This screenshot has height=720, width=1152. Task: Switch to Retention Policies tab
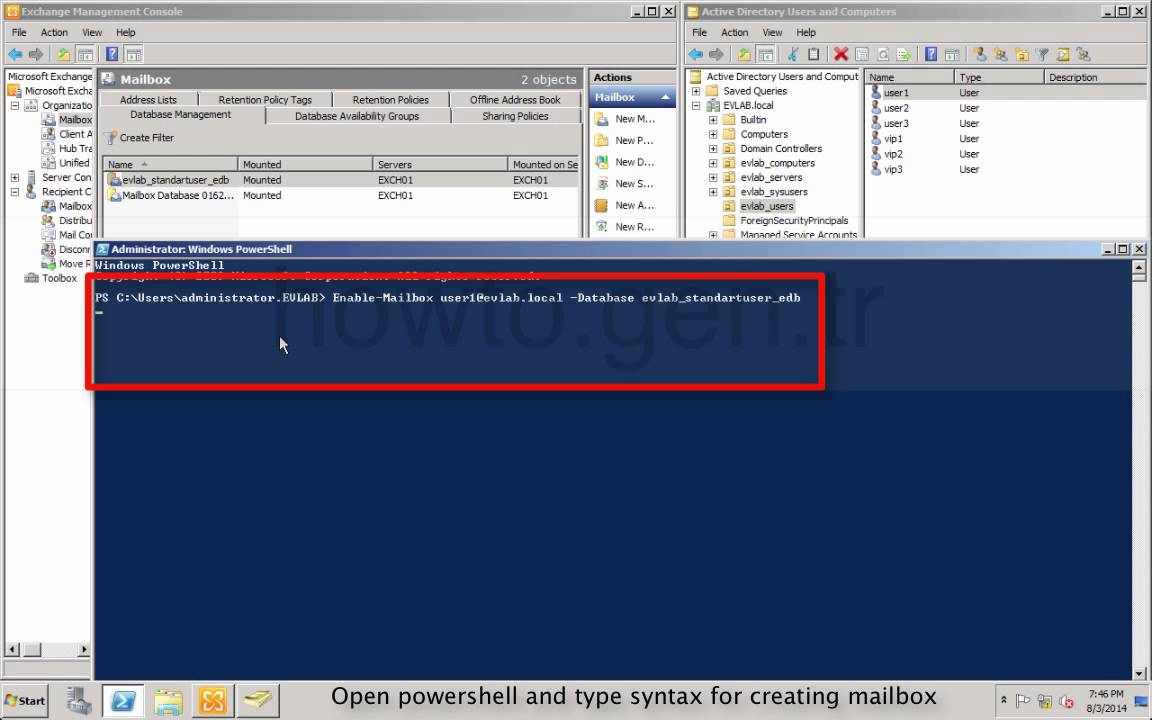coord(390,99)
